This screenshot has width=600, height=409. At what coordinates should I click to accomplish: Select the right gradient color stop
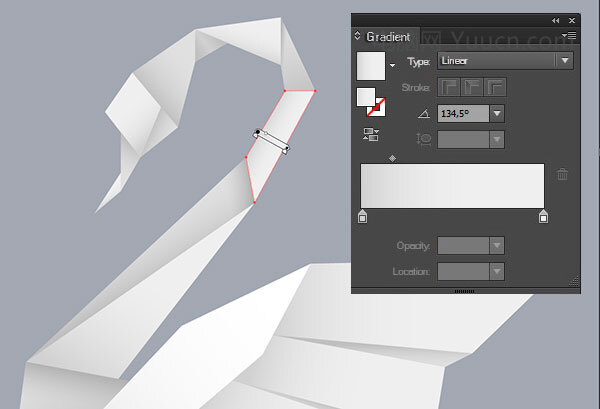(543, 216)
